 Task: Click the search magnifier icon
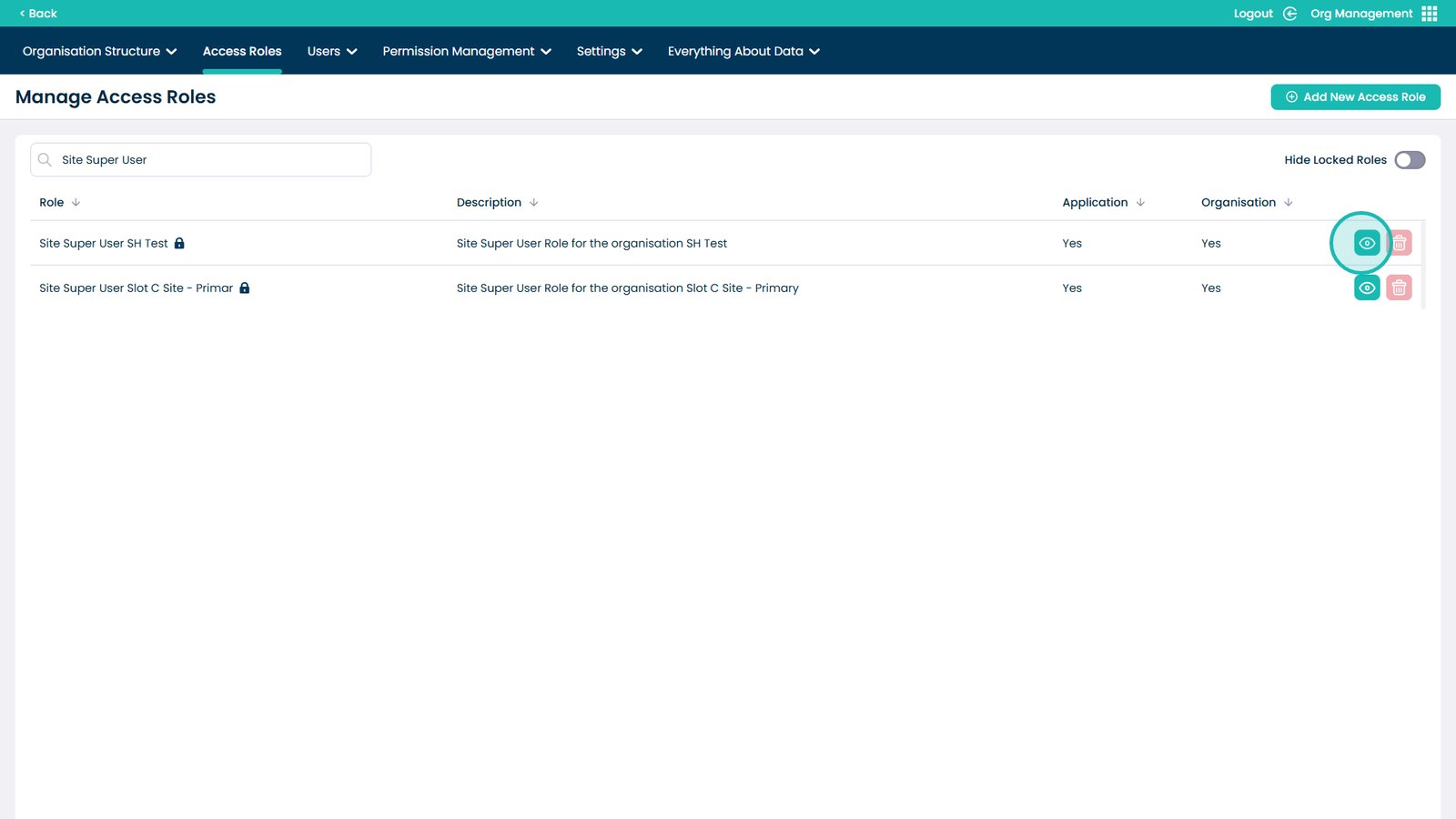point(45,159)
